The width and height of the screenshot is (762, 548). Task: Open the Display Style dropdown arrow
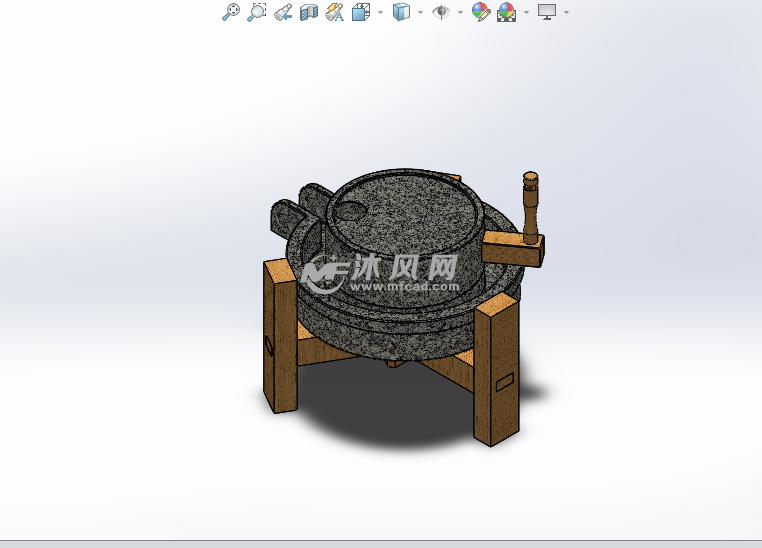(x=420, y=13)
